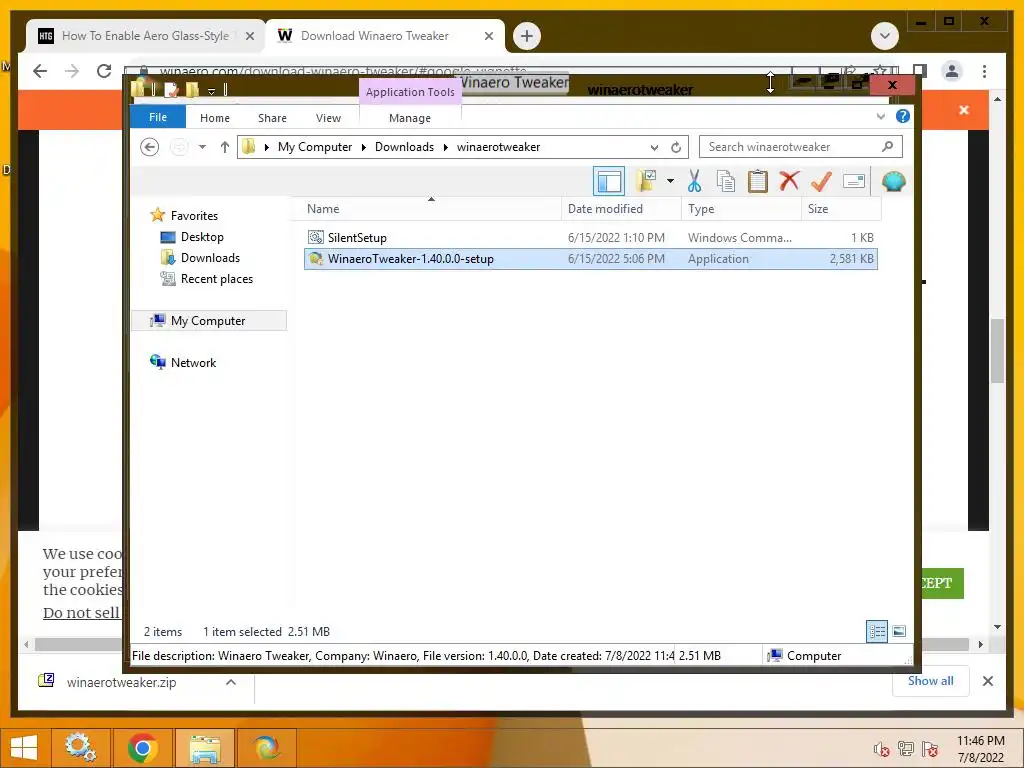Switch to the details view button
Image resolution: width=1024 pixels, height=768 pixels.
[876, 631]
